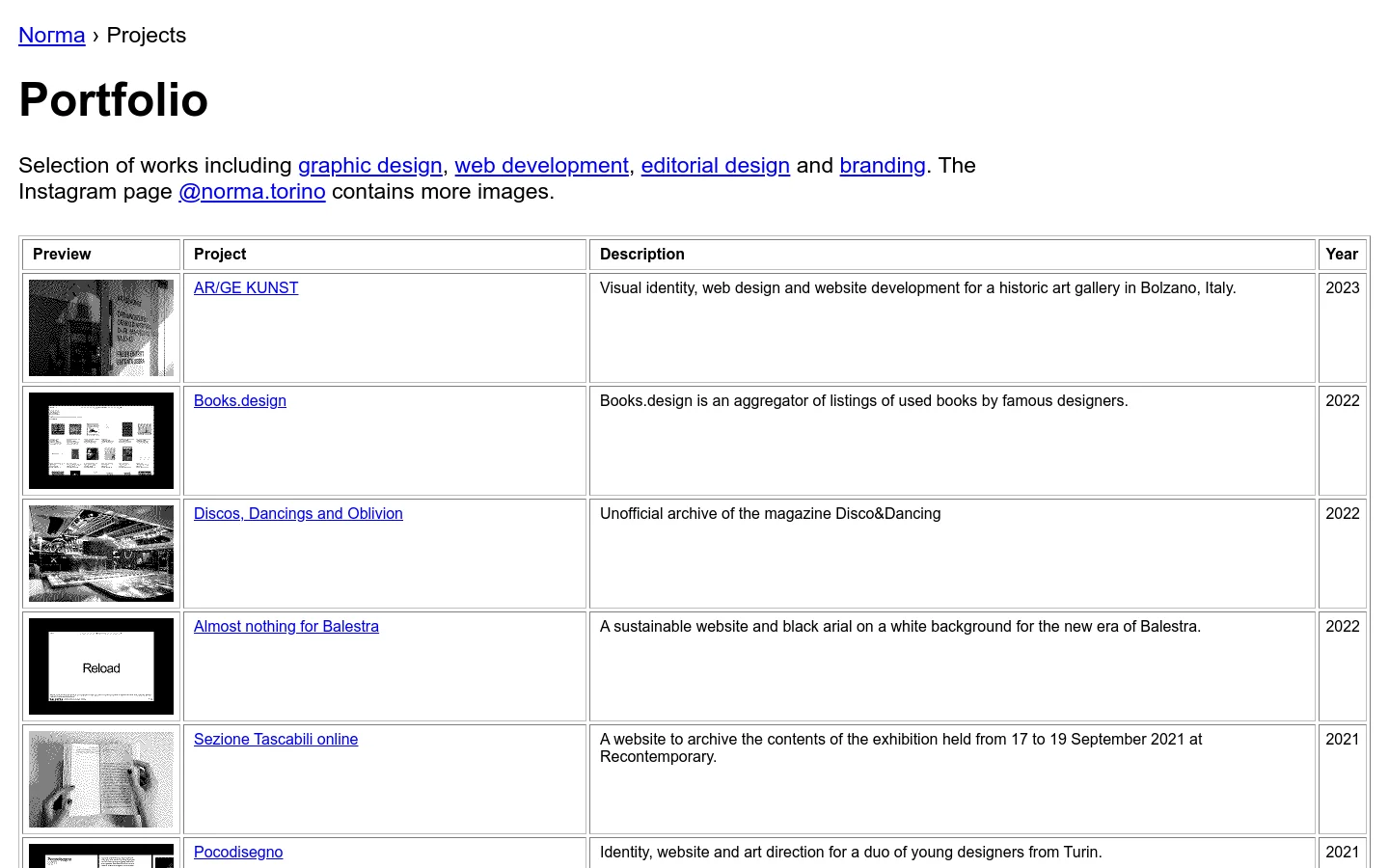Click the year 2022 in Books.design row

pos(1343,401)
